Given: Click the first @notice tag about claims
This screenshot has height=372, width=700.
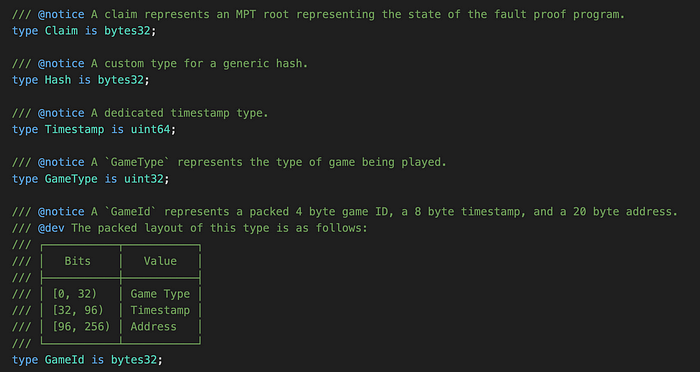Looking at the screenshot, I should (61, 14).
